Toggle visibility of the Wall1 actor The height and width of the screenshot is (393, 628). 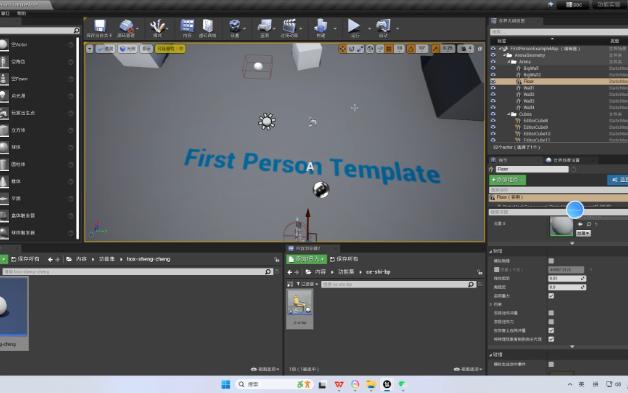pyautogui.click(x=493, y=88)
